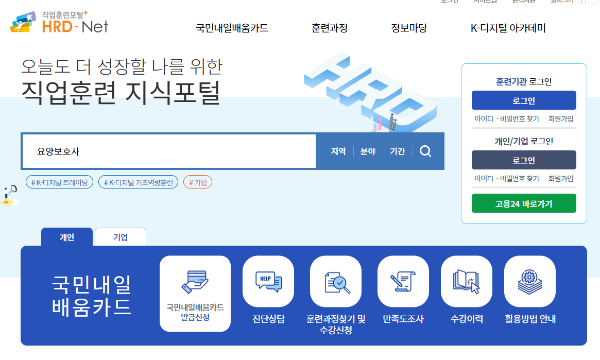Click 아이디·비밀번호 찾기 for 개인/기업
The height and width of the screenshot is (360, 600).
[507, 179]
